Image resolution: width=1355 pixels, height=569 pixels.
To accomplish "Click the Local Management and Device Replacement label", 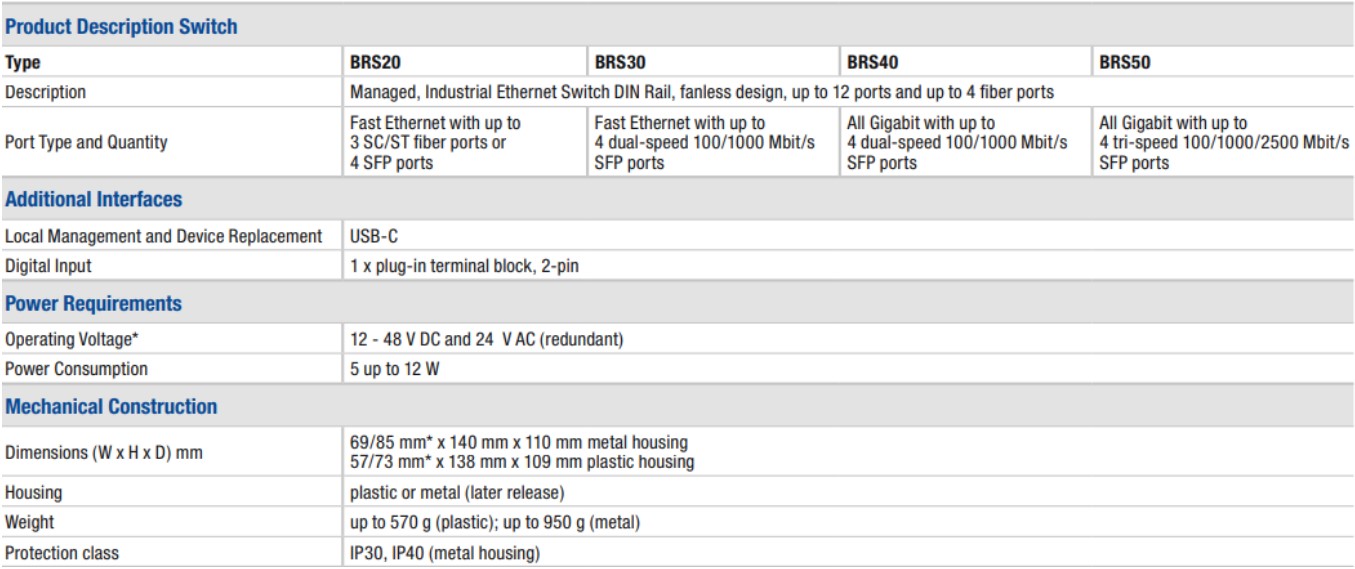I will click(x=164, y=237).
